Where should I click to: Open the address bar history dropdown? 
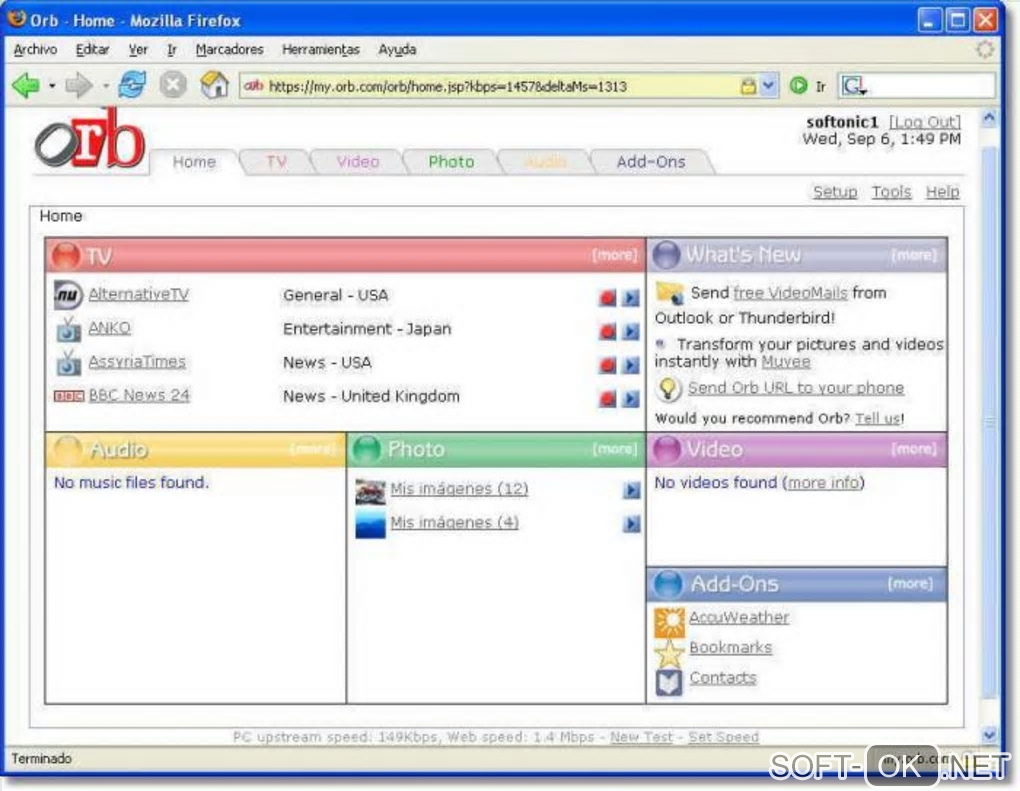(769, 86)
